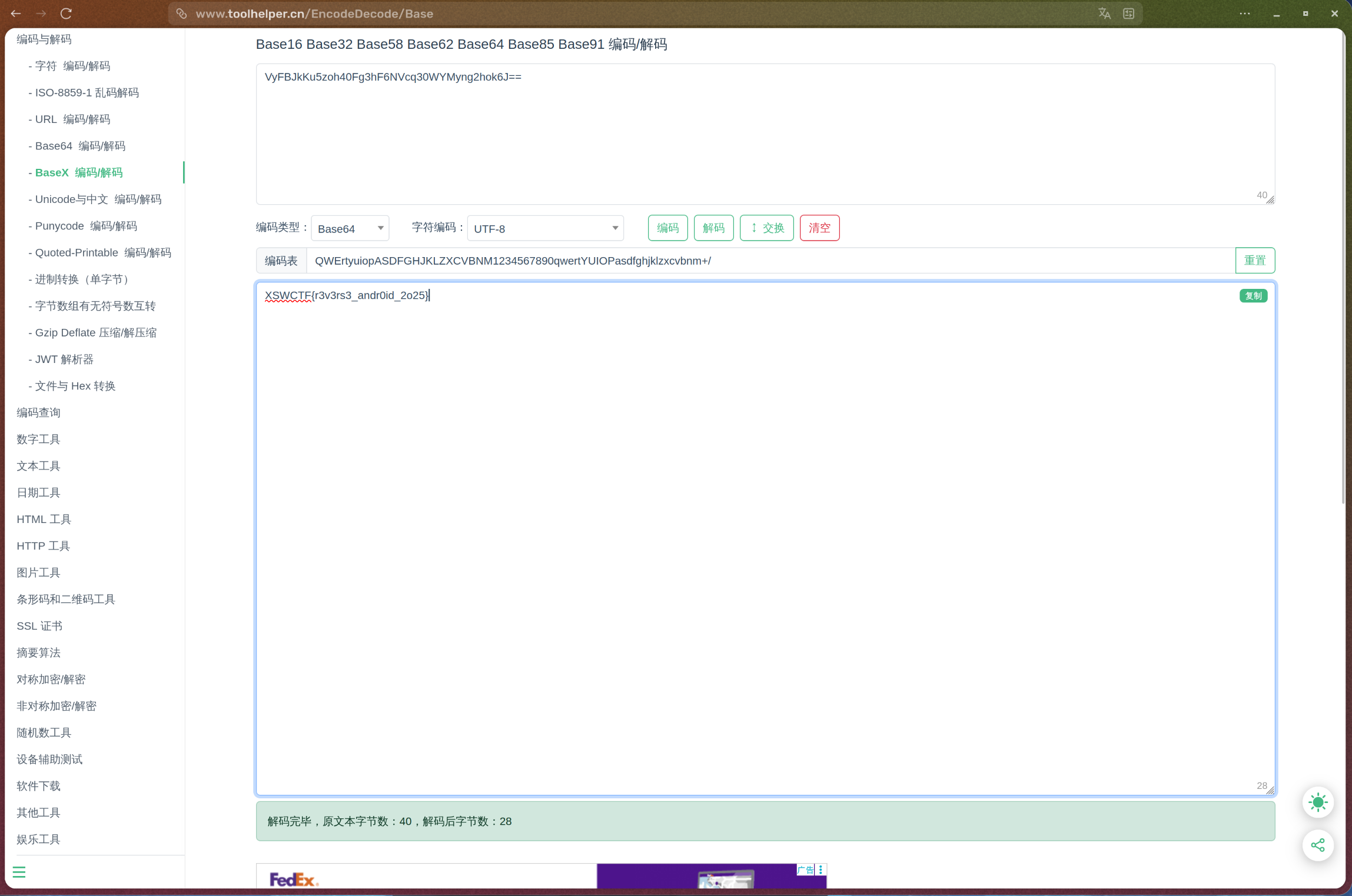
Task: Click the 解码 decode button
Action: pyautogui.click(x=713, y=228)
